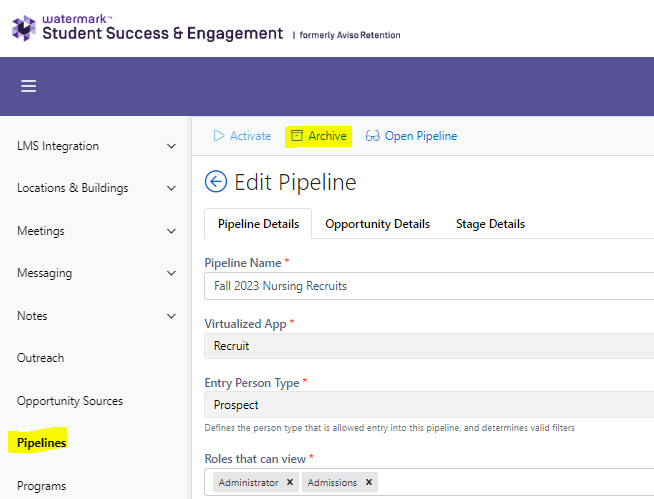Click the Edit Pipeline heading

tap(295, 182)
